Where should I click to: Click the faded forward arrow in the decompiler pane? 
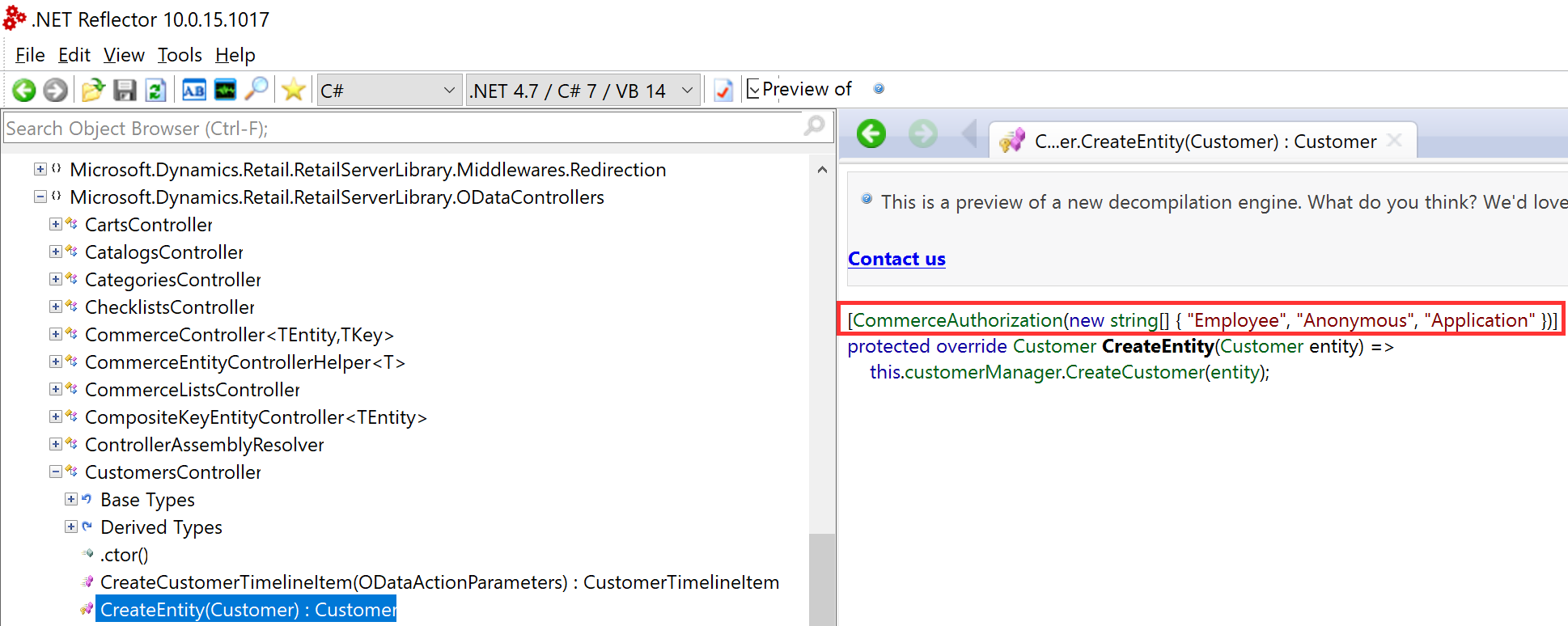(x=922, y=133)
